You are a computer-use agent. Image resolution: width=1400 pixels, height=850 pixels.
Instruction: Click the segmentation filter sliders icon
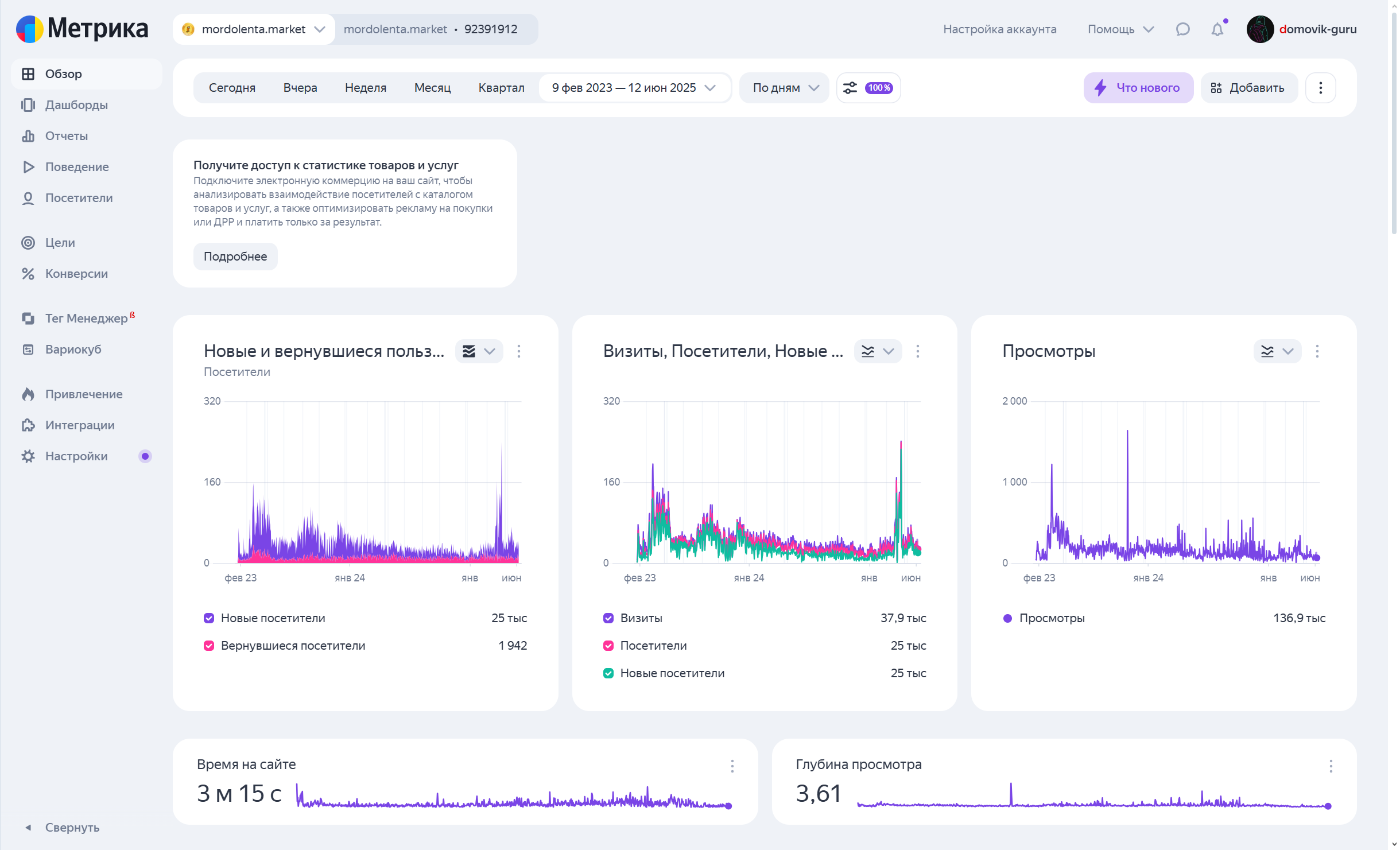click(850, 88)
